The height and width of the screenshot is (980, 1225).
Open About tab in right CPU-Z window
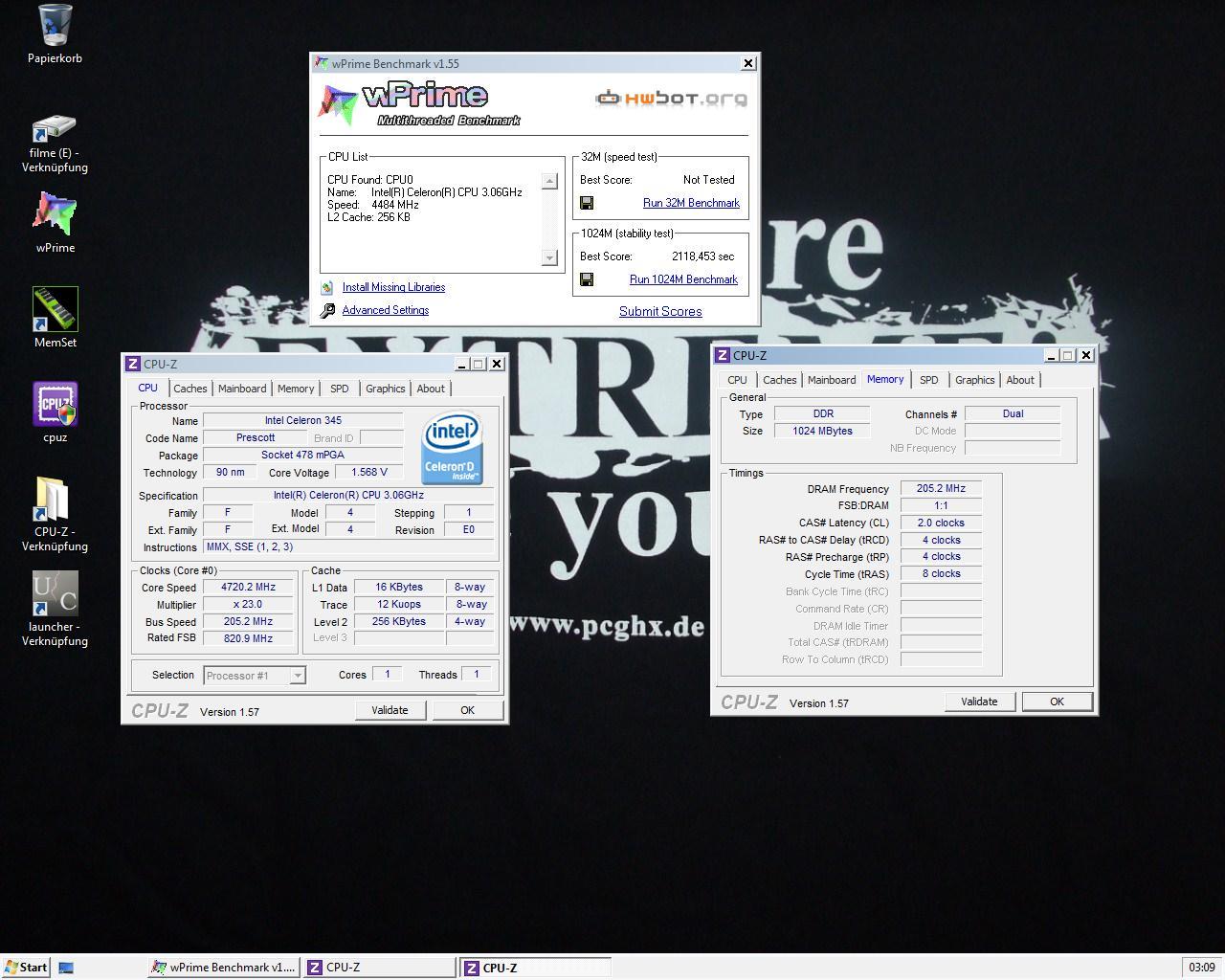pos(1020,380)
